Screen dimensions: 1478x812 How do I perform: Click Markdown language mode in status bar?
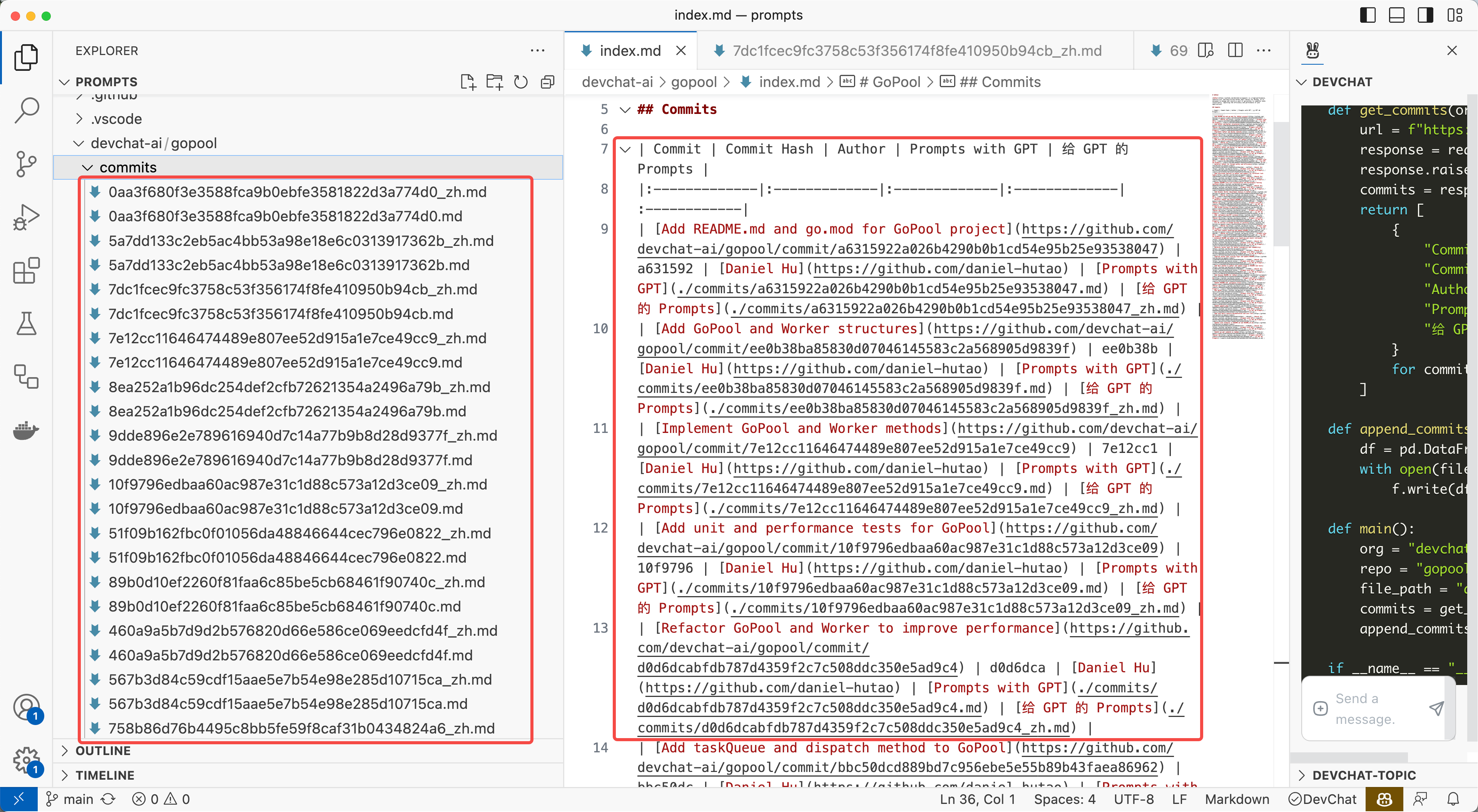pos(1236,799)
